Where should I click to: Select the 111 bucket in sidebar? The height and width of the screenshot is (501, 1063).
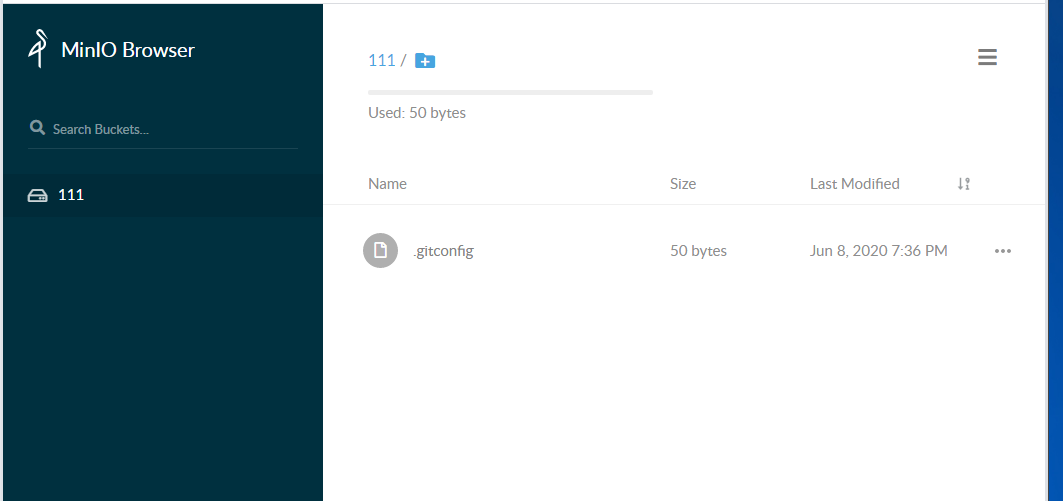click(x=71, y=195)
